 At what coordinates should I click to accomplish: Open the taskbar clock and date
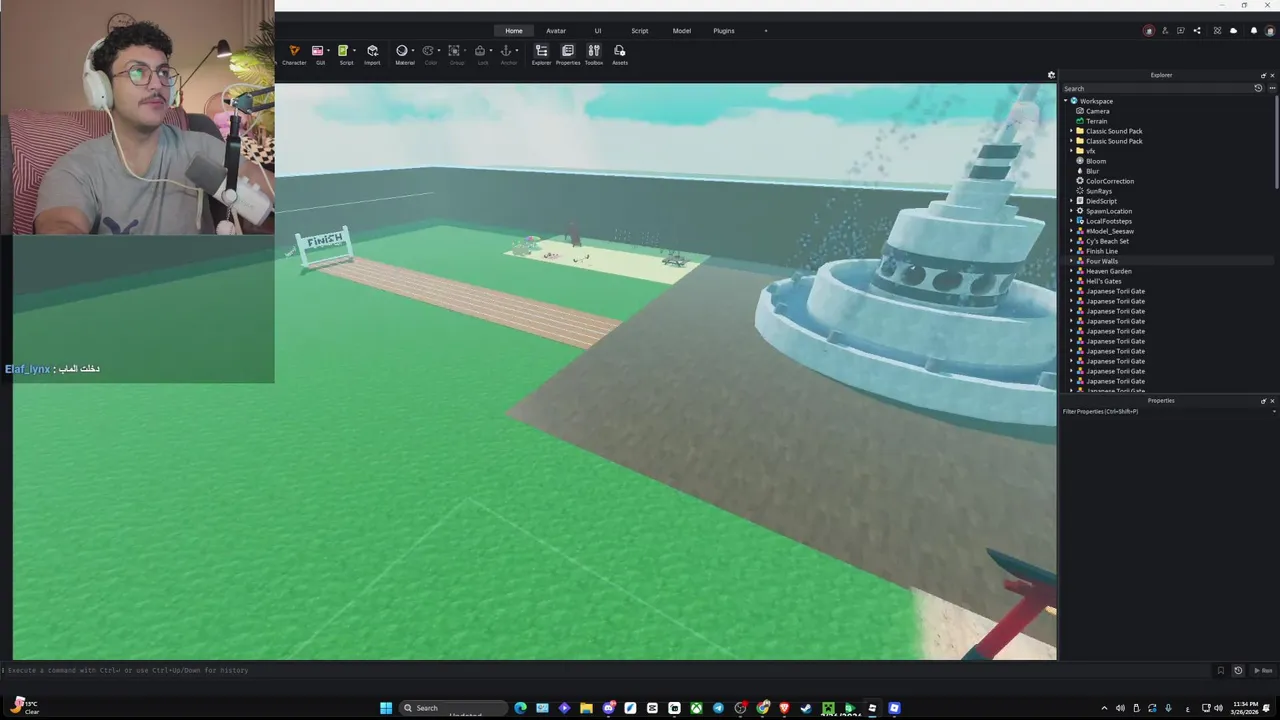[x=1246, y=708]
